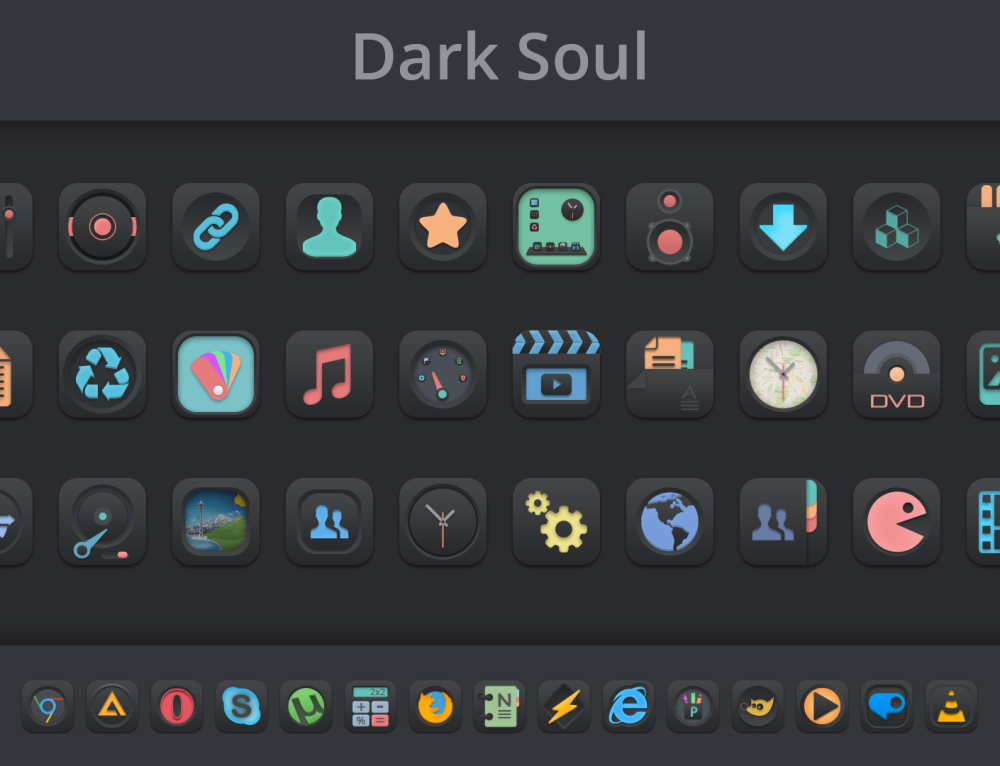The width and height of the screenshot is (1000, 766).
Task: Open the calculator icon
Action: pos(370,707)
